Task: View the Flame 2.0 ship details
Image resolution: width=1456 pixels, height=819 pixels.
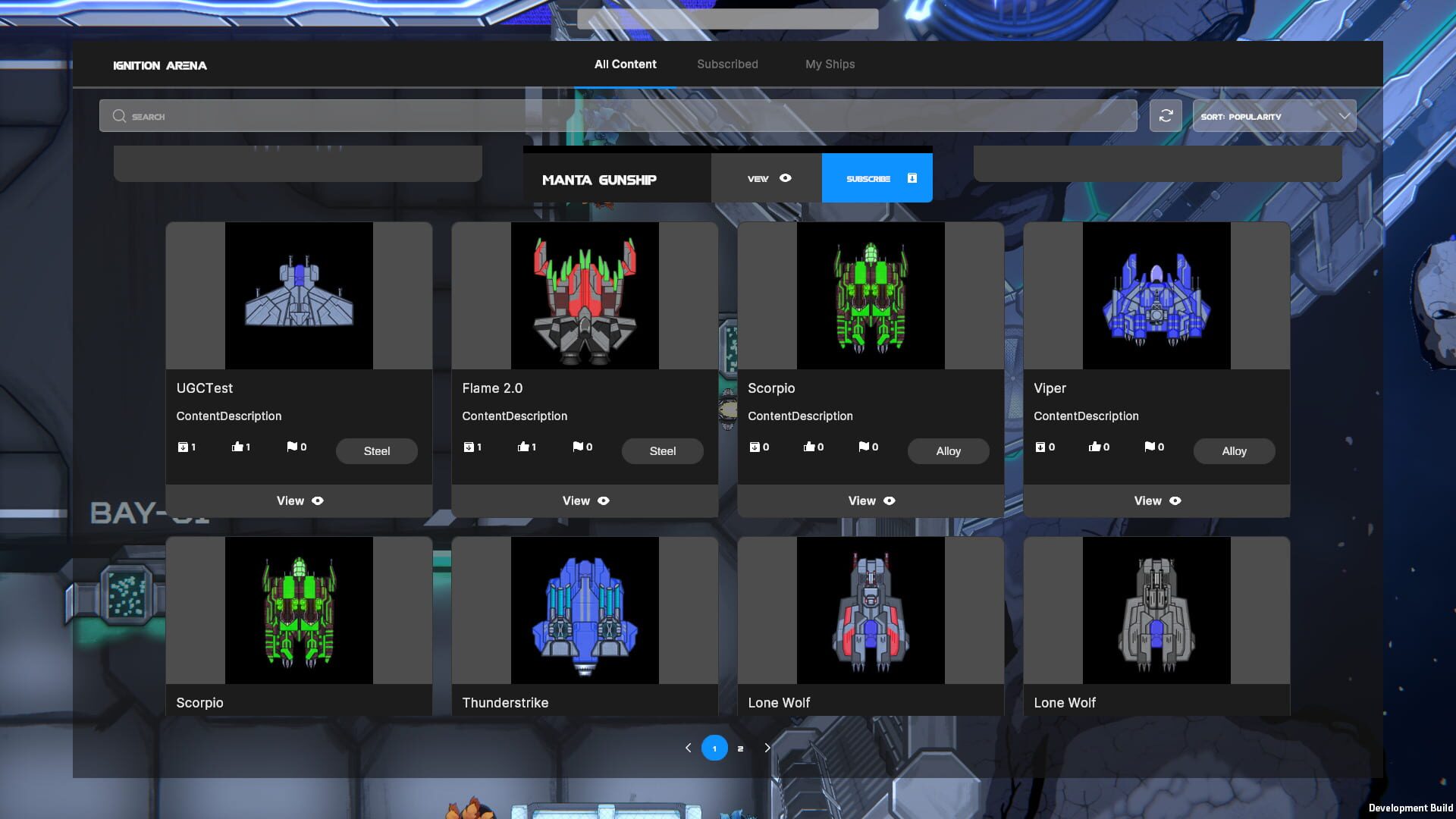Action: point(585,500)
